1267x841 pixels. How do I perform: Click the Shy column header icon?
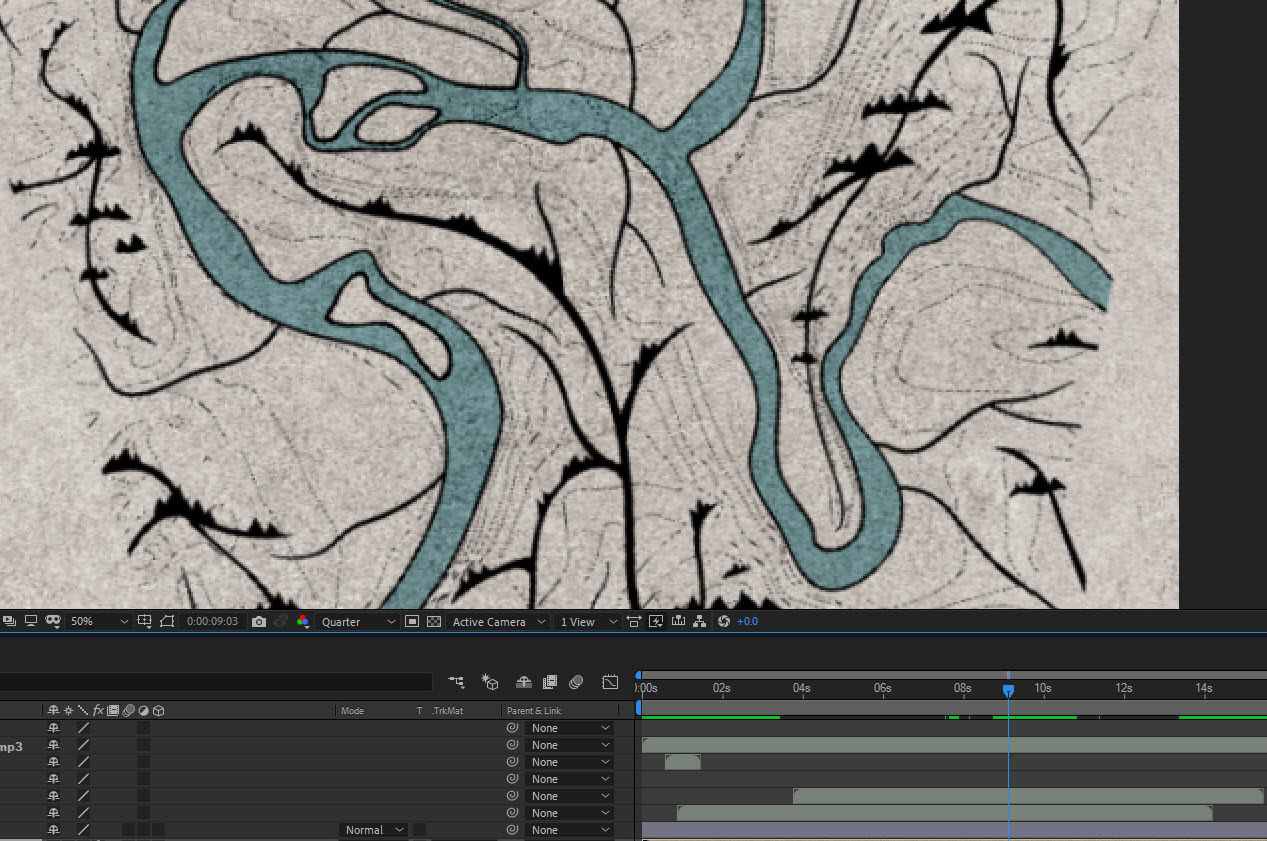[54, 711]
